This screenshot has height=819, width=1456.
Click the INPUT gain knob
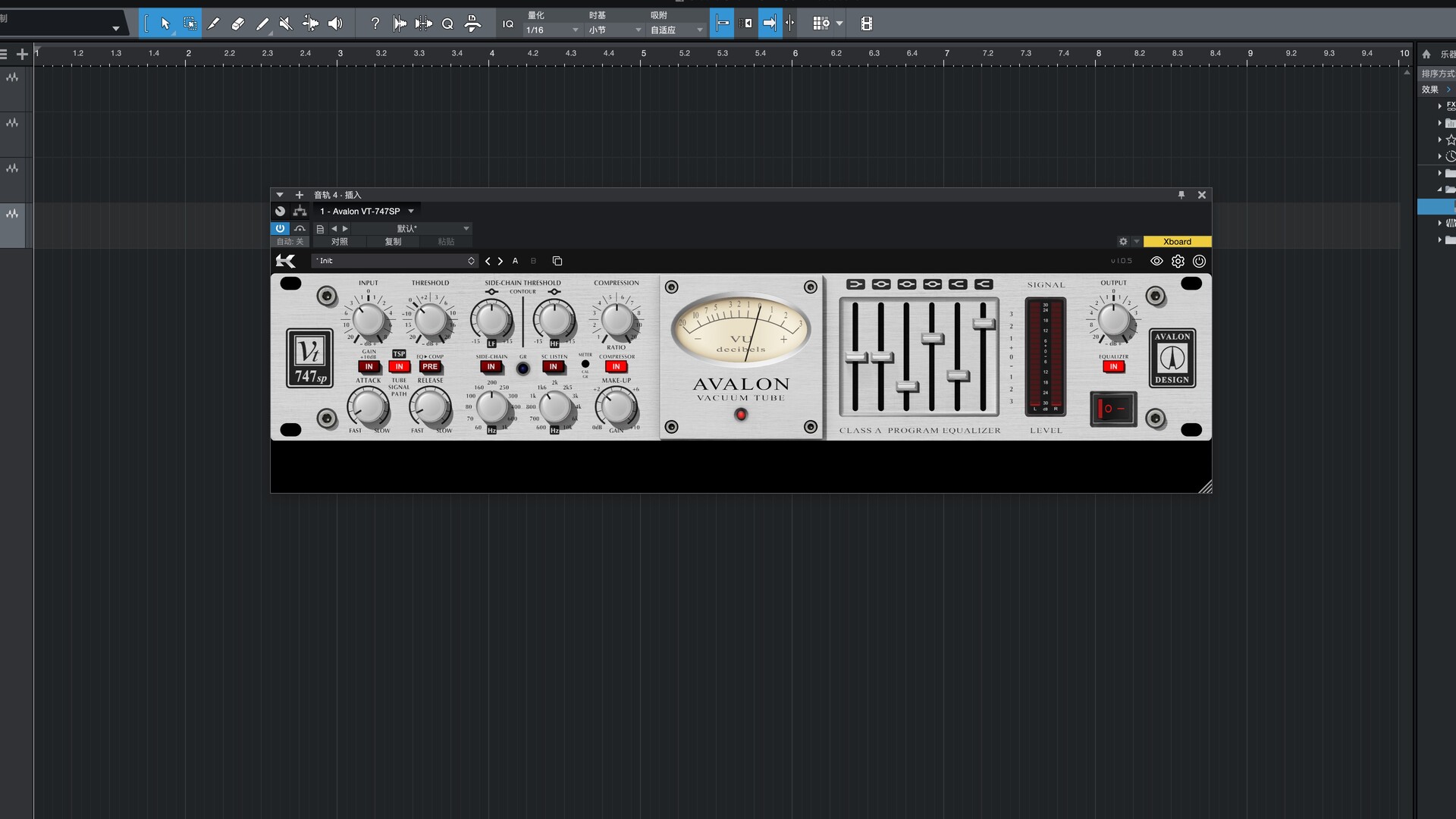369,320
